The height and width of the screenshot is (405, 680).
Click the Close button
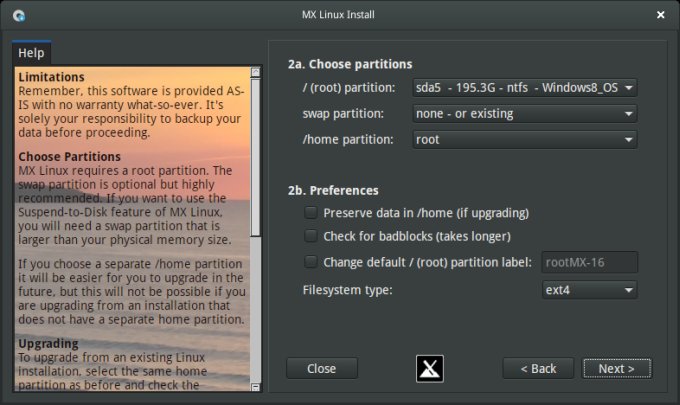(322, 369)
